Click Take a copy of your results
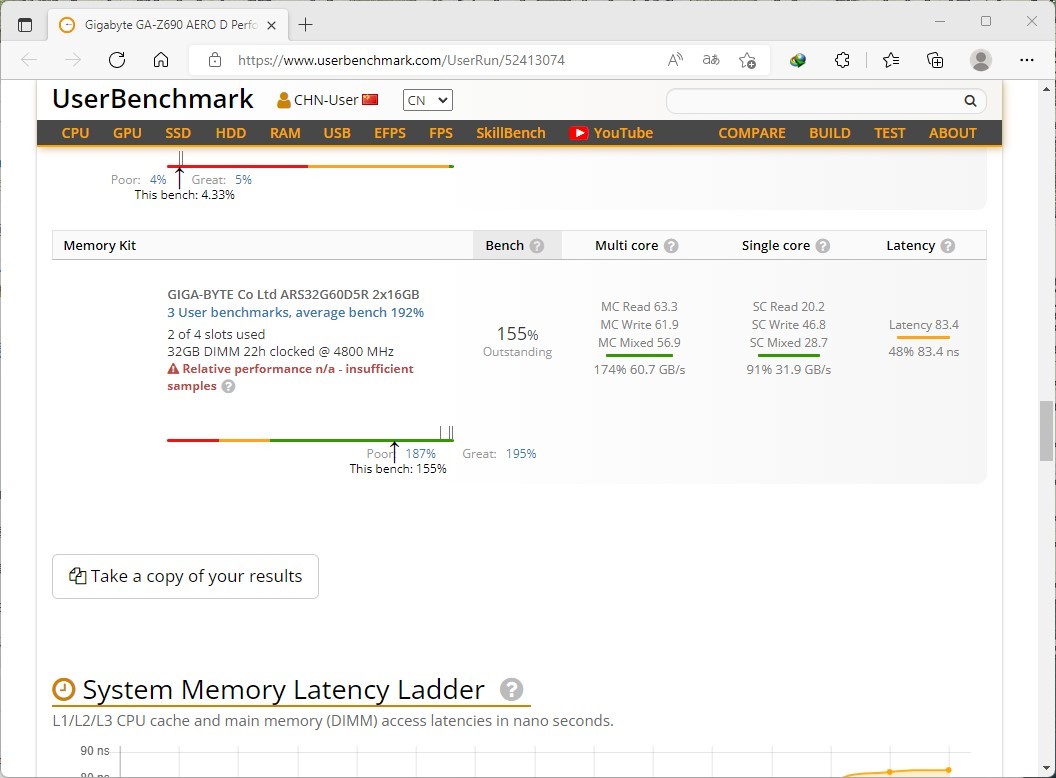The width and height of the screenshot is (1056, 778). pyautogui.click(x=185, y=576)
